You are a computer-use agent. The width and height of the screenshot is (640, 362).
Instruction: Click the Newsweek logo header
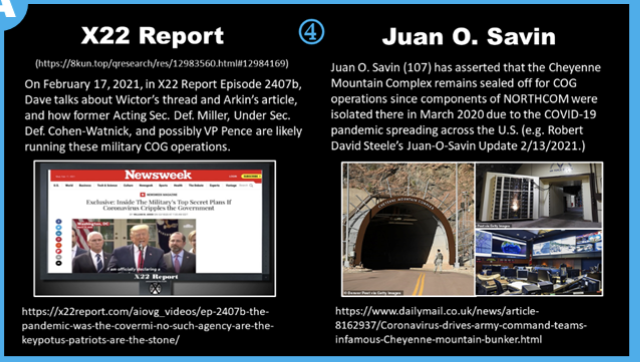(158, 175)
